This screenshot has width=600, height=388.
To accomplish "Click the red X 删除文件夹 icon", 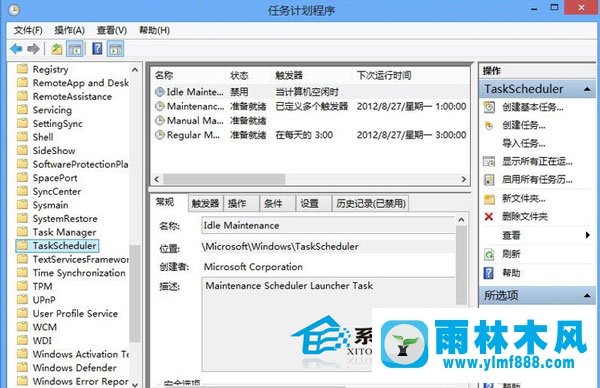I will tap(489, 217).
